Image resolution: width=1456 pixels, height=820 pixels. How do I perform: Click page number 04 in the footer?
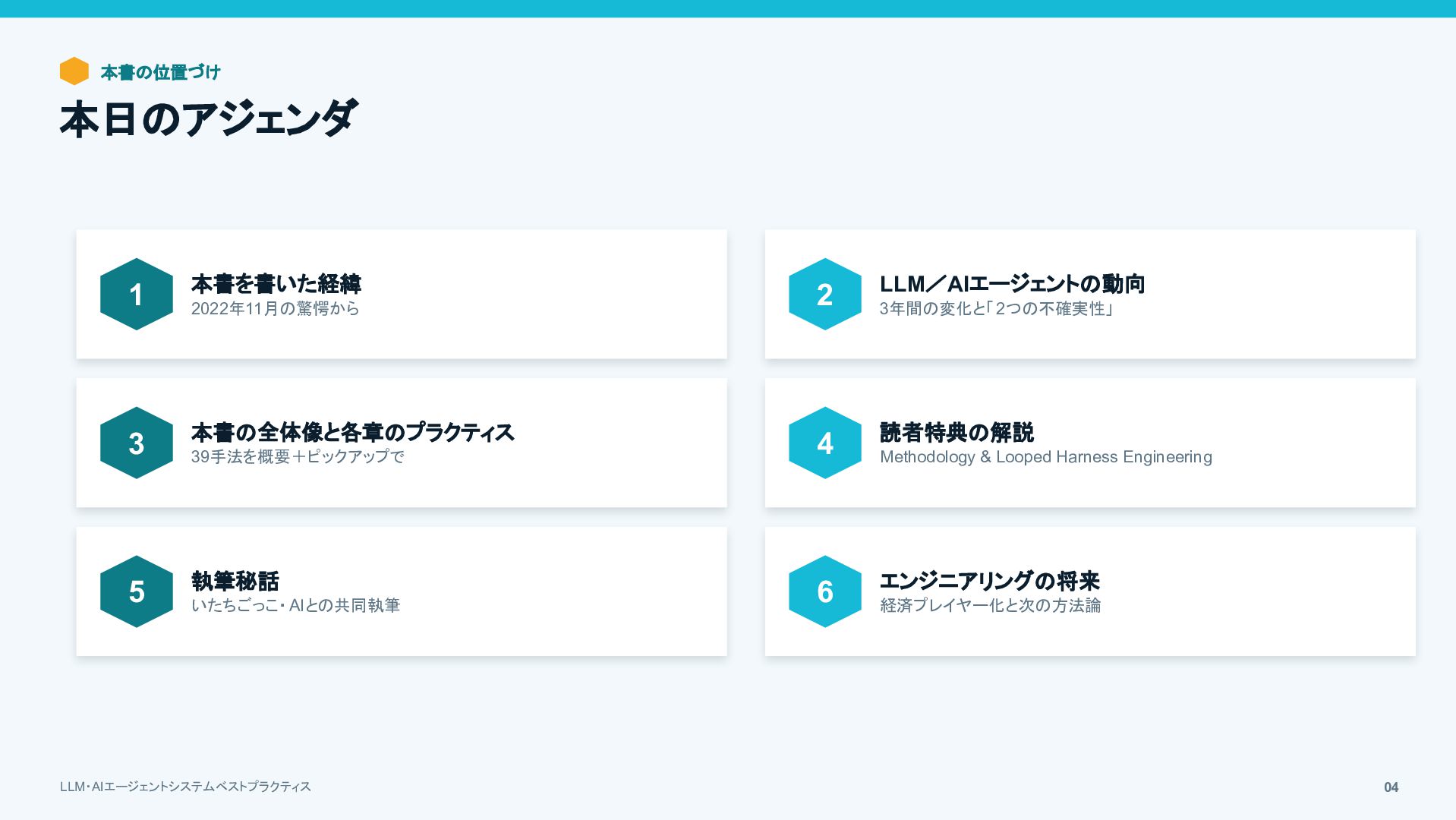[1391, 787]
